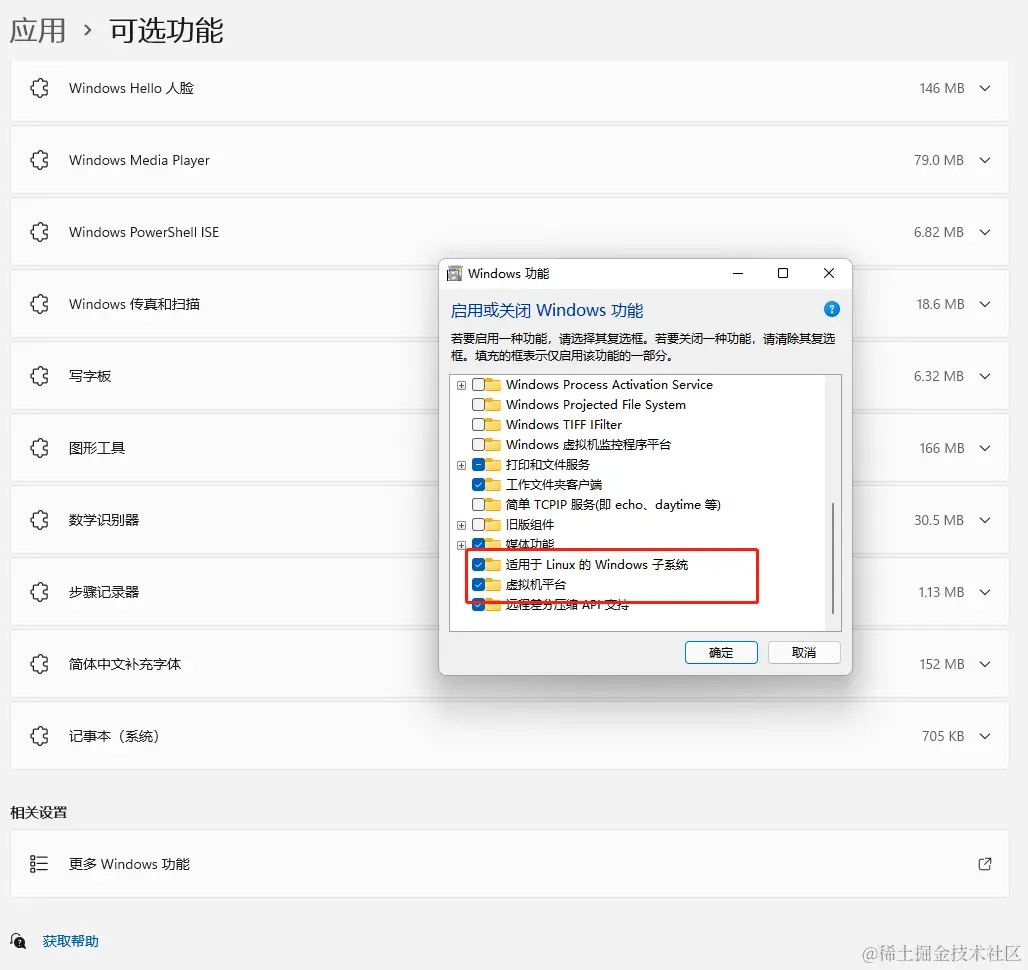Select 简单 TCPIP 服务 list item
1028x970 pixels.
pyautogui.click(x=613, y=505)
